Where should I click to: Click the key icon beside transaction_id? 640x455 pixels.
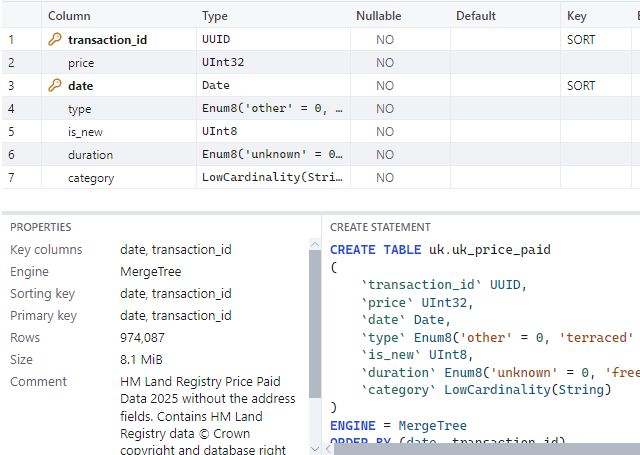(x=55, y=40)
